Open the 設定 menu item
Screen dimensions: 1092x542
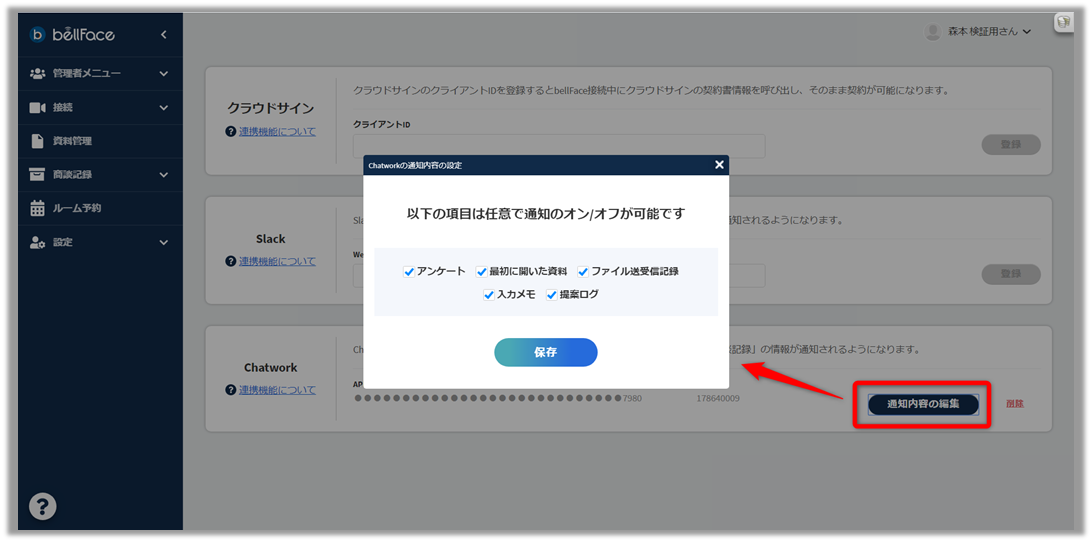pos(100,242)
